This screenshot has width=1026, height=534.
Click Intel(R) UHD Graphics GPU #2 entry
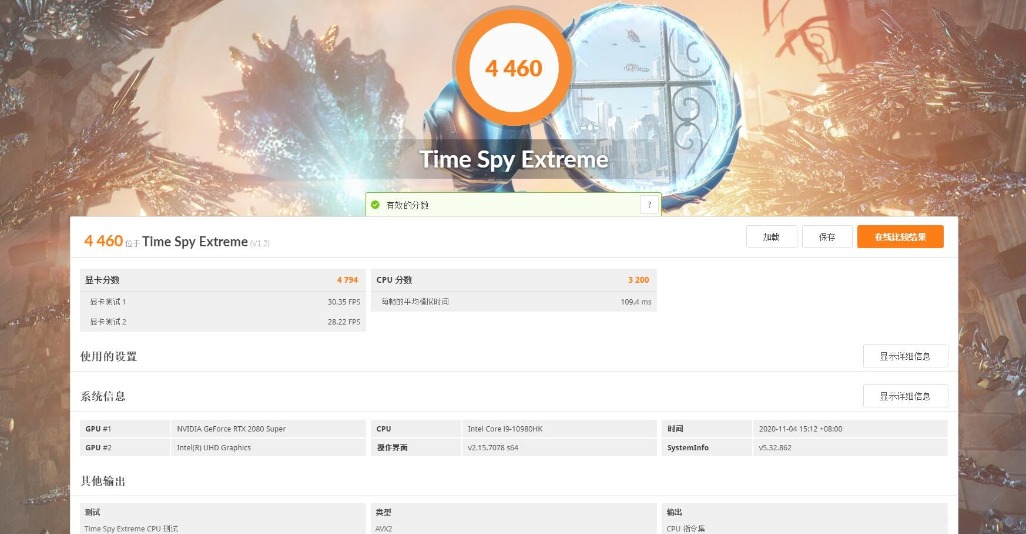coord(213,448)
